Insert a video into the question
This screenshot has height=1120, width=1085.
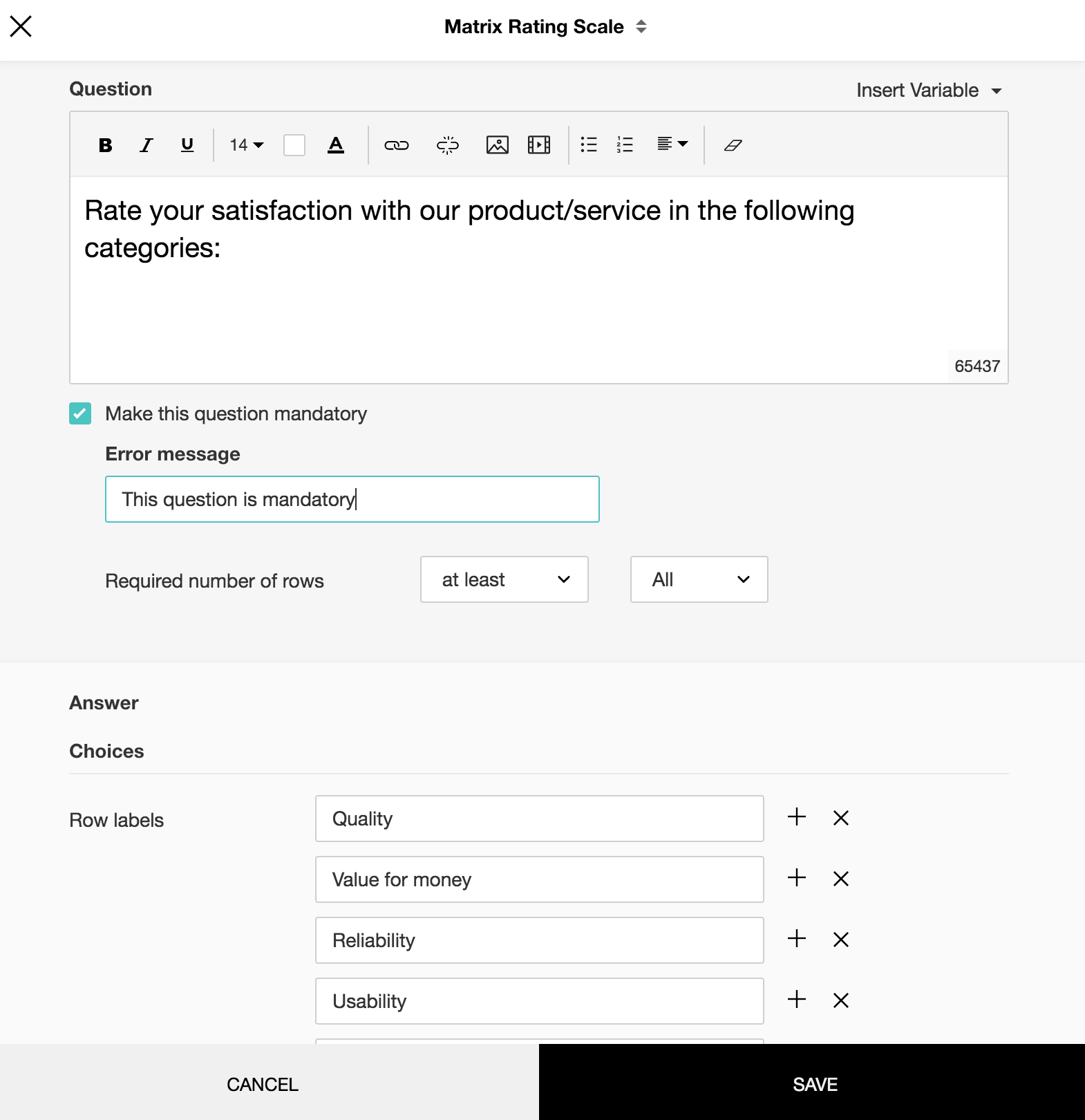tap(539, 145)
